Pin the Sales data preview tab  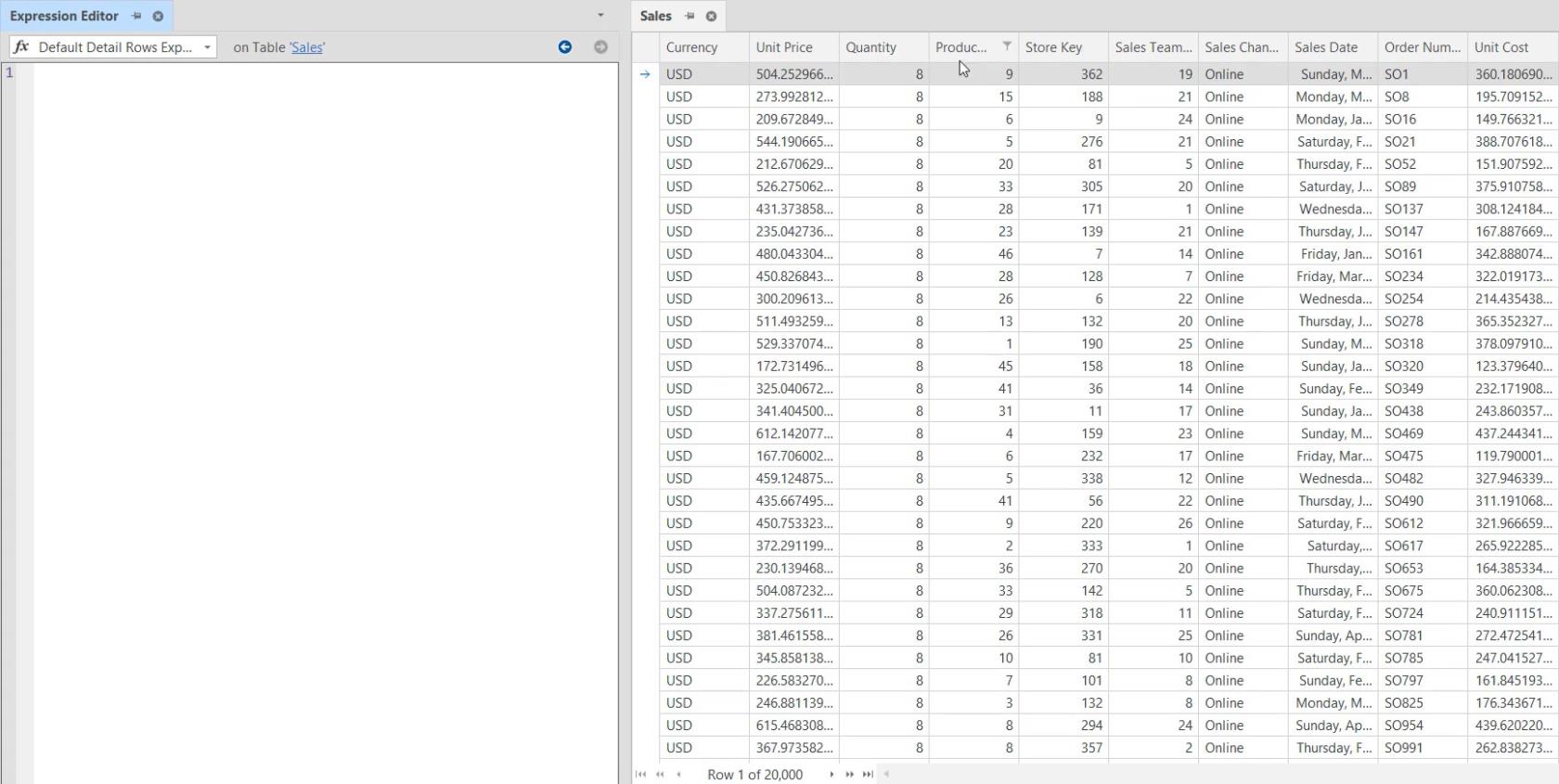click(689, 16)
